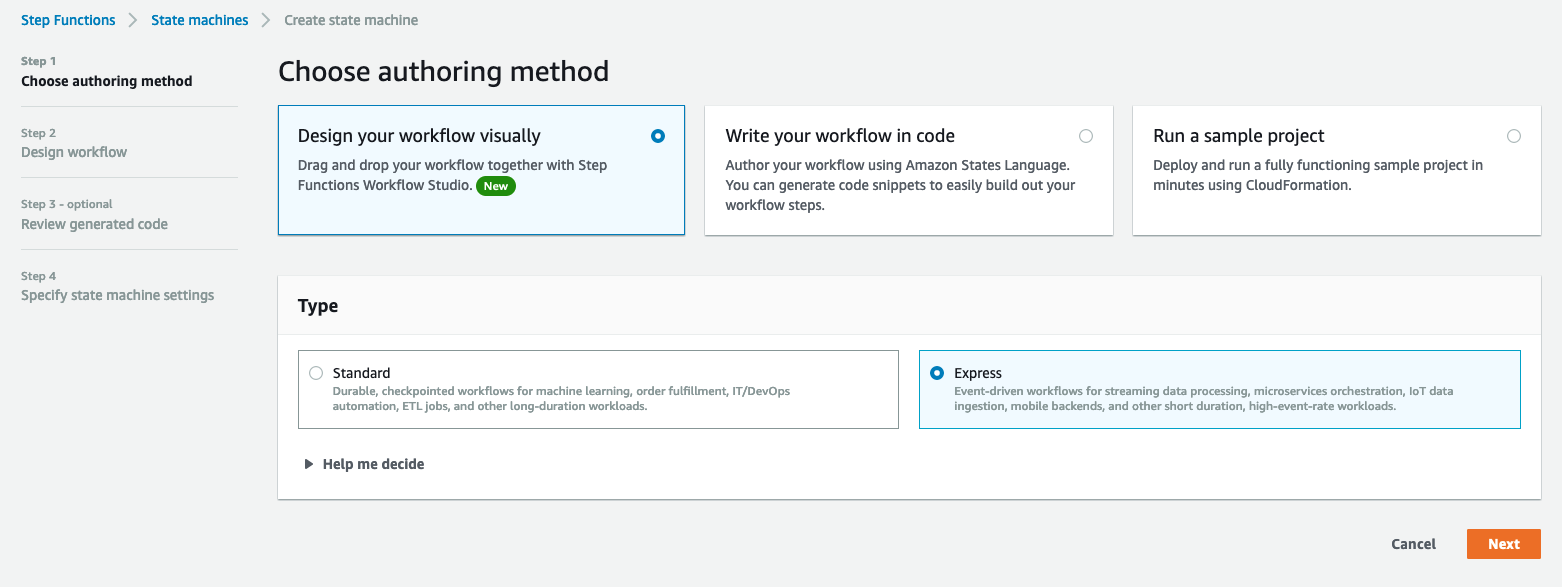Screen dimensions: 1562x587
Task: Open the Step Functions breadcrumb link
Action: [x=67, y=19]
